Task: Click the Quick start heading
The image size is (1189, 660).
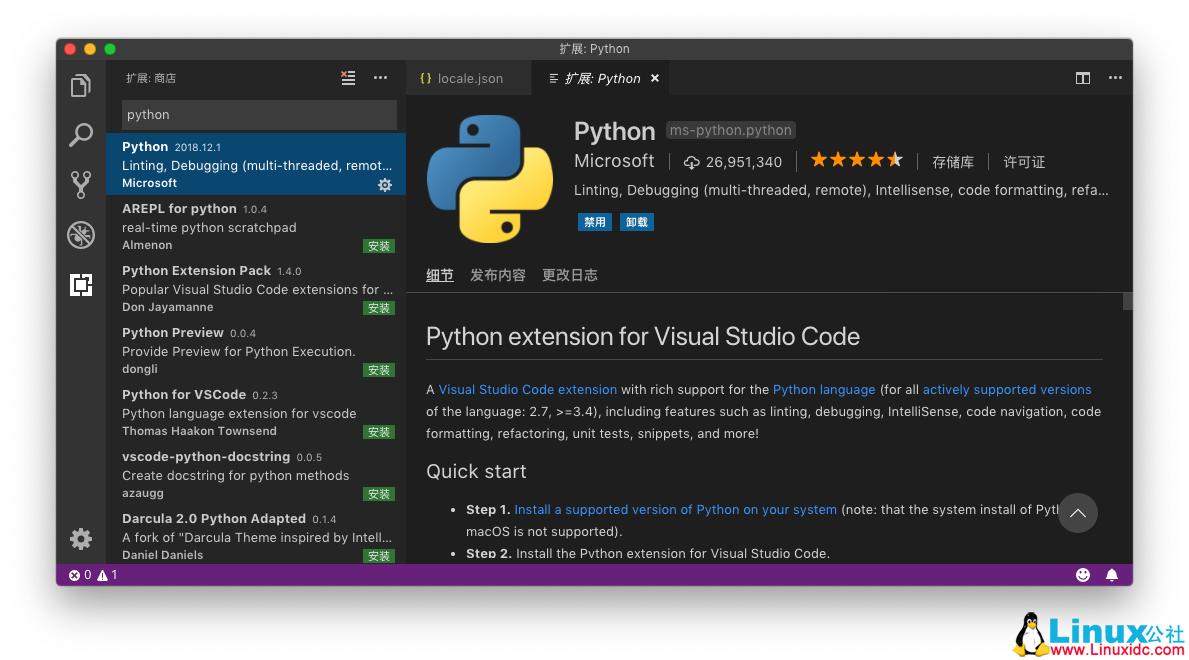Action: (x=476, y=471)
